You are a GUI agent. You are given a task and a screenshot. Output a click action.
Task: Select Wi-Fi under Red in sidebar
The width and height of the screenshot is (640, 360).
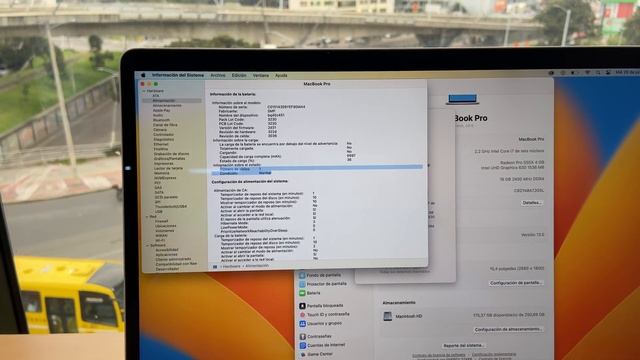click(160, 240)
